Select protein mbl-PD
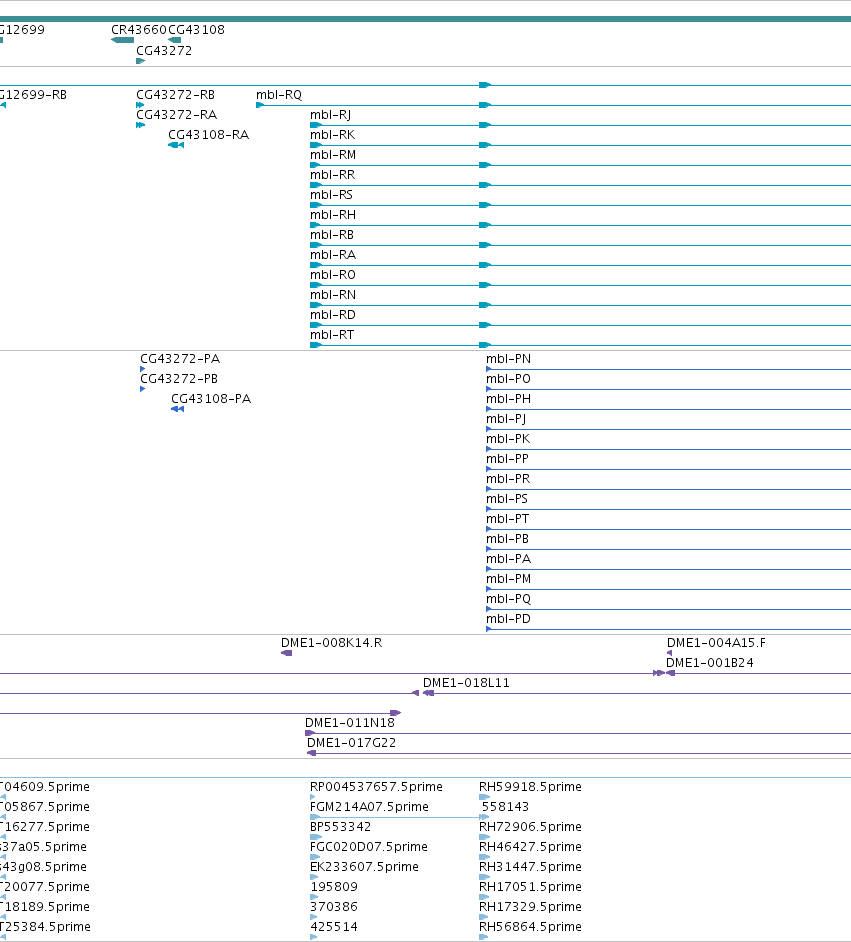The width and height of the screenshot is (851, 942). 508,619
